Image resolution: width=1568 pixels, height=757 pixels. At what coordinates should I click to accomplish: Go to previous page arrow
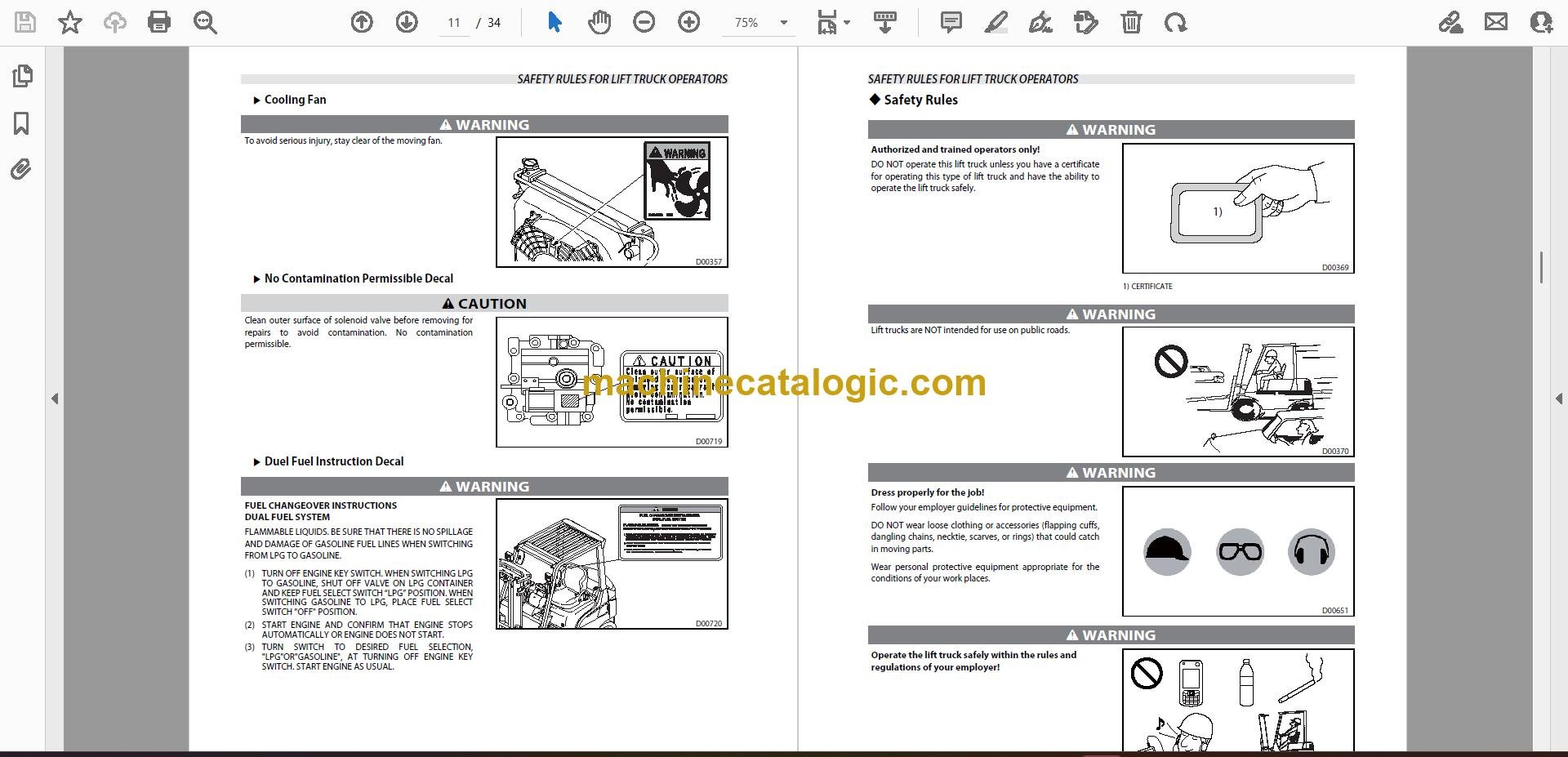point(362,22)
